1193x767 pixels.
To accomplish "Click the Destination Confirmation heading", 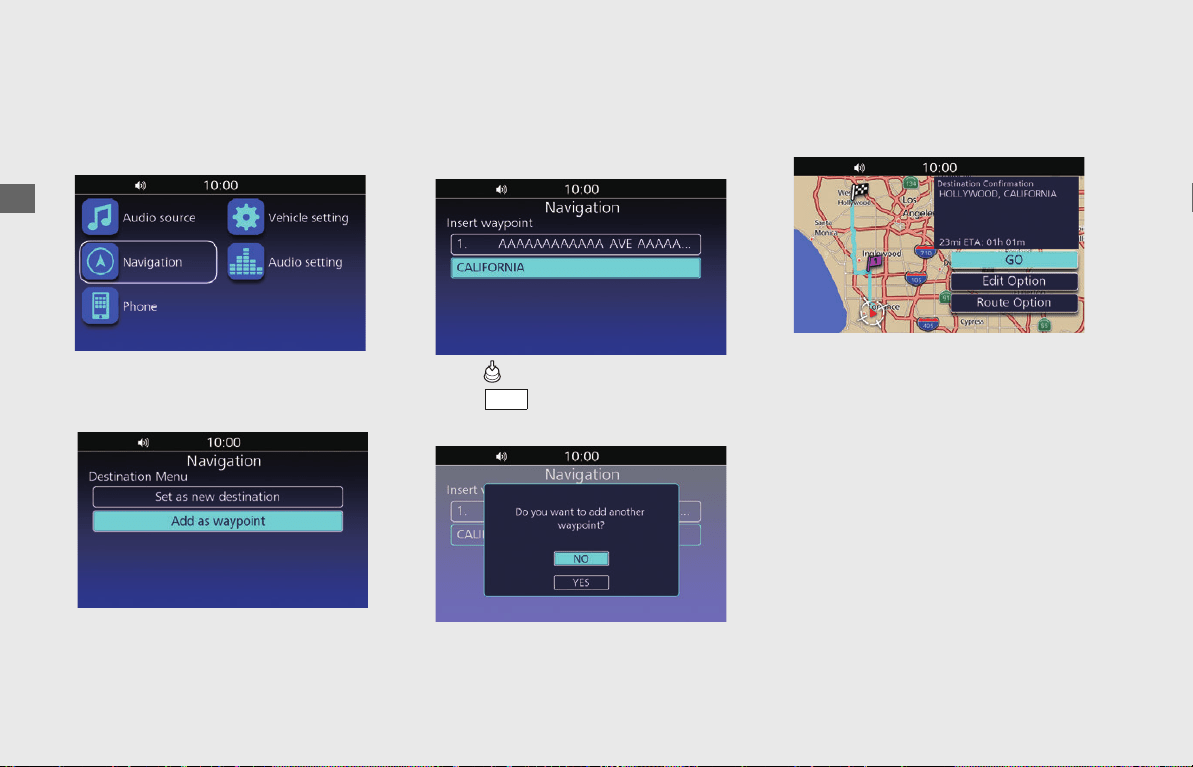I will [x=985, y=183].
